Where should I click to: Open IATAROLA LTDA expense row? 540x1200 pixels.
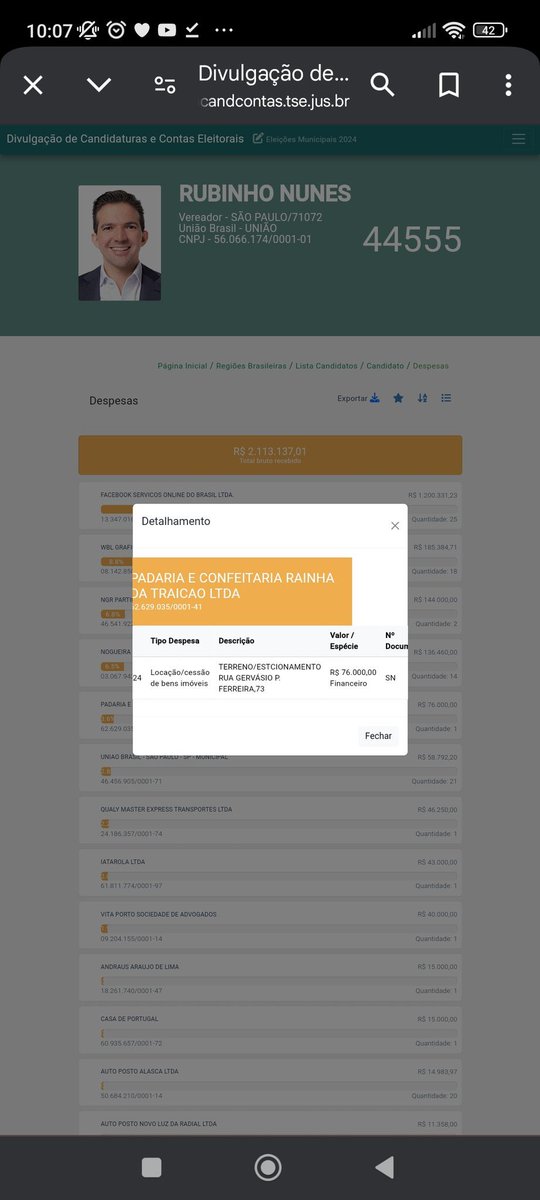[x=270, y=872]
